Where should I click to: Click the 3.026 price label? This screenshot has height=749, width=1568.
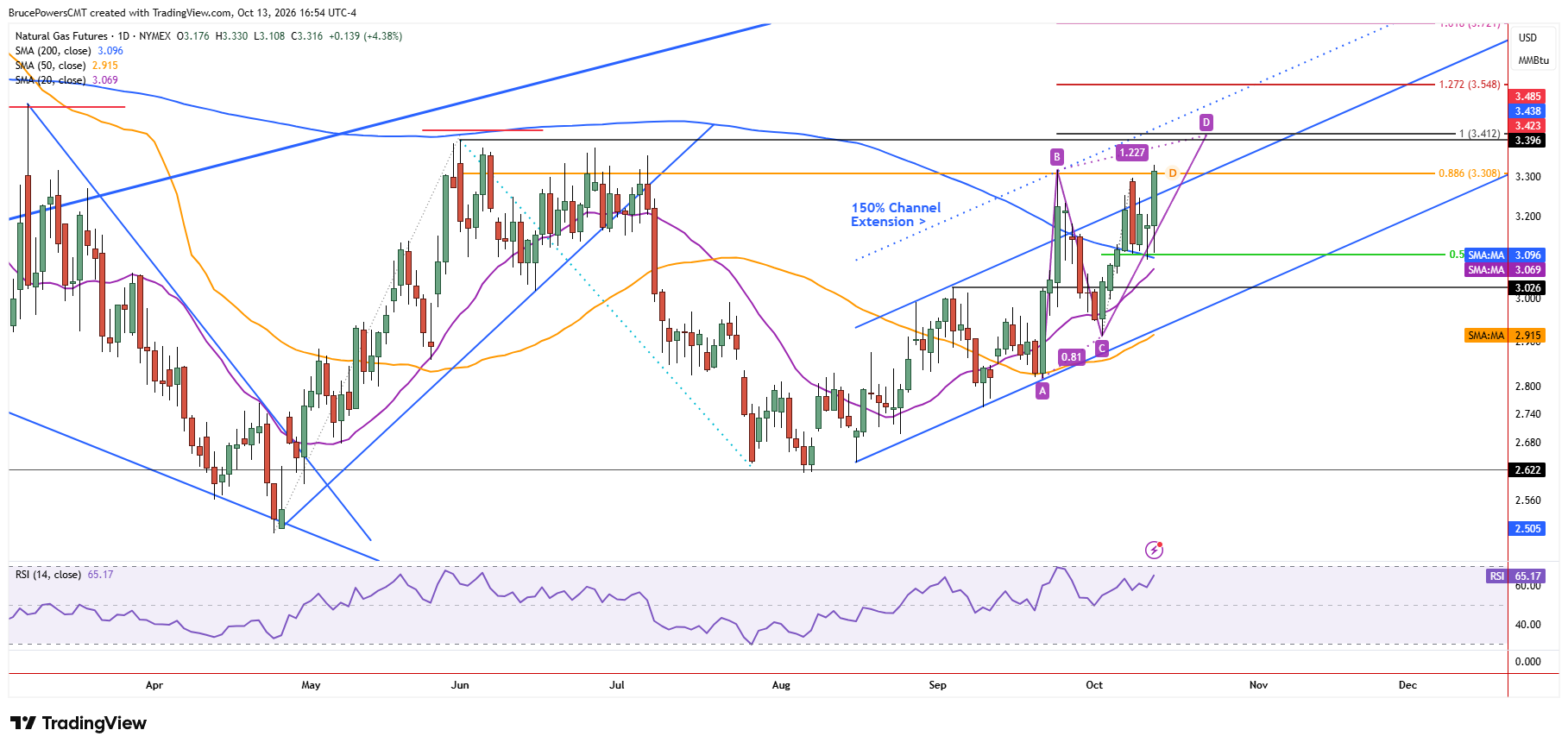1527,288
